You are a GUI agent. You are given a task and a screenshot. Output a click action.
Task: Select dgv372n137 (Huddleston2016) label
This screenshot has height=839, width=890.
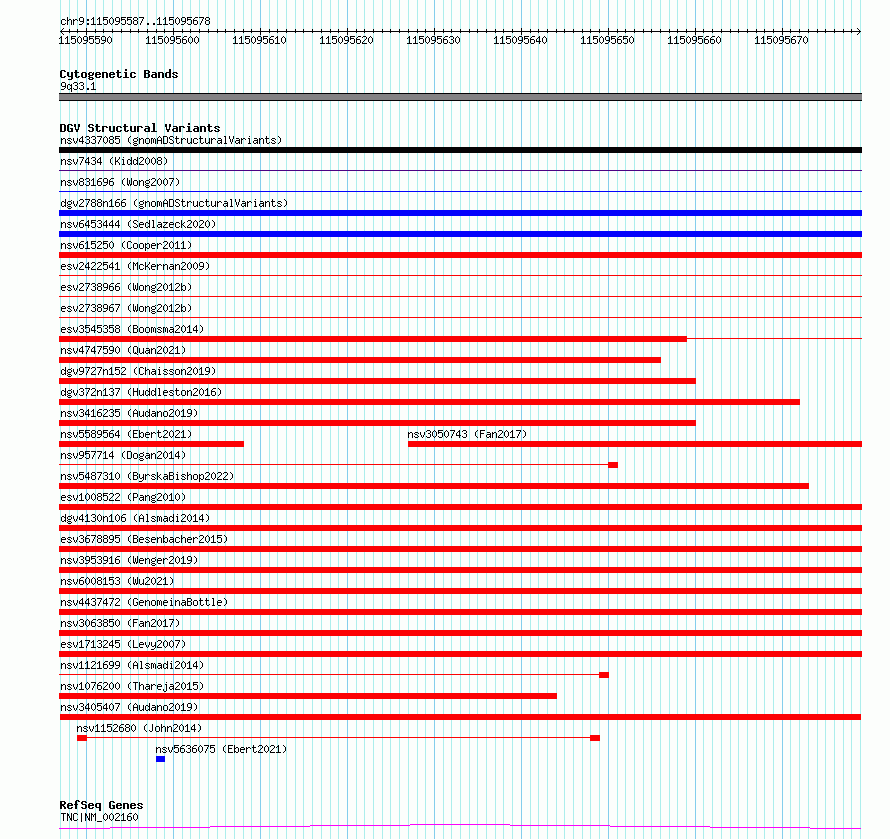pyautogui.click(x=141, y=392)
